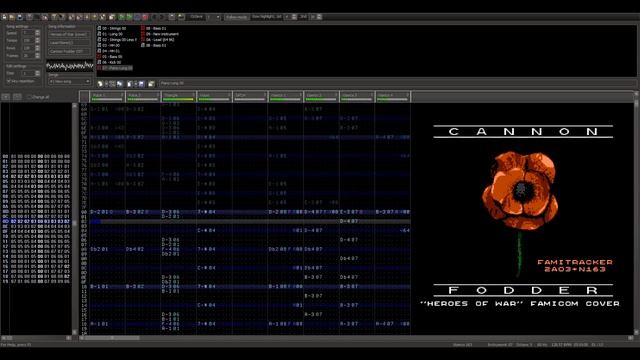The width and height of the screenshot is (640, 360).
Task: Expand the new instrument type dropdown arrow
Action: [x=107, y=84]
